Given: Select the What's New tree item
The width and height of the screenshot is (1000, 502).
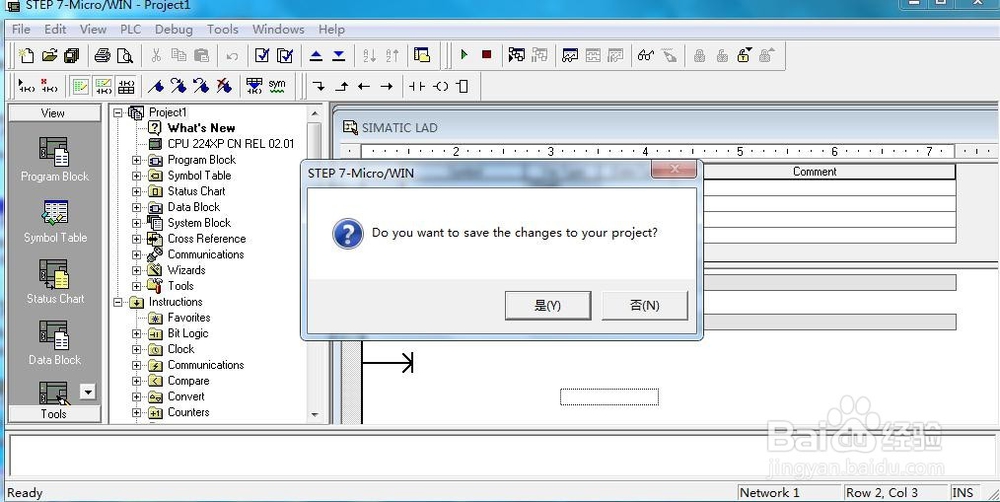Looking at the screenshot, I should pyautogui.click(x=201, y=128).
